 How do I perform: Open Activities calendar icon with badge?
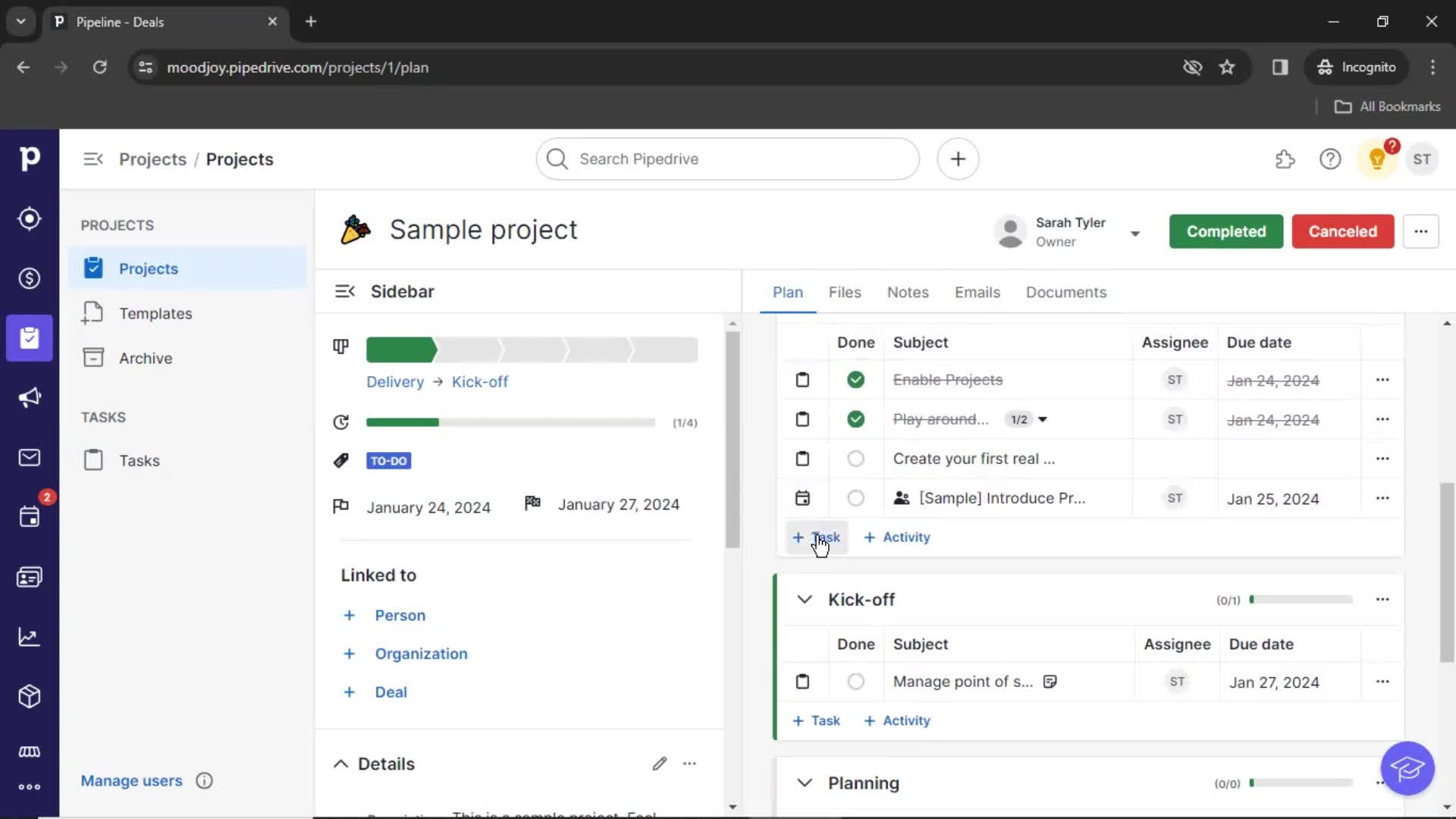tap(29, 517)
